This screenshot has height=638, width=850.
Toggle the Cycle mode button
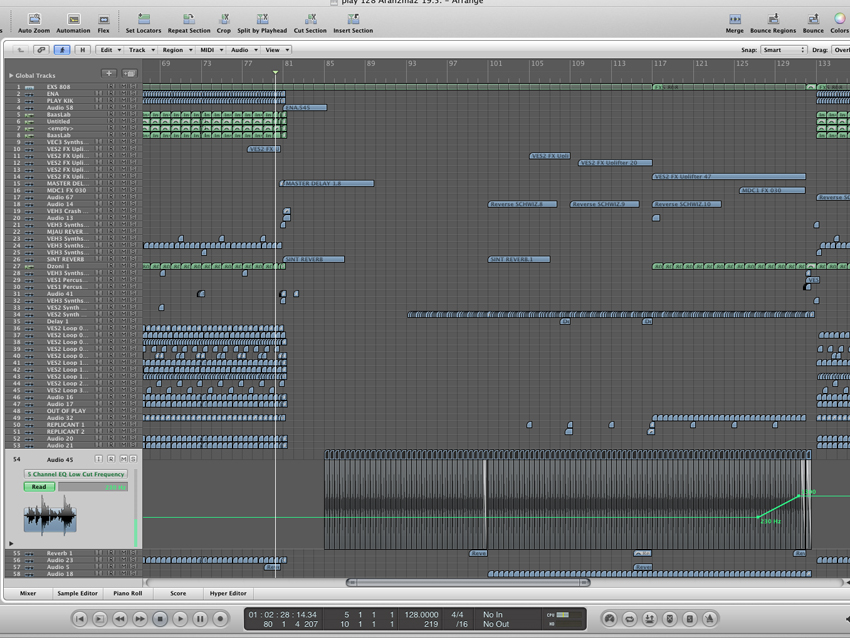click(629, 618)
